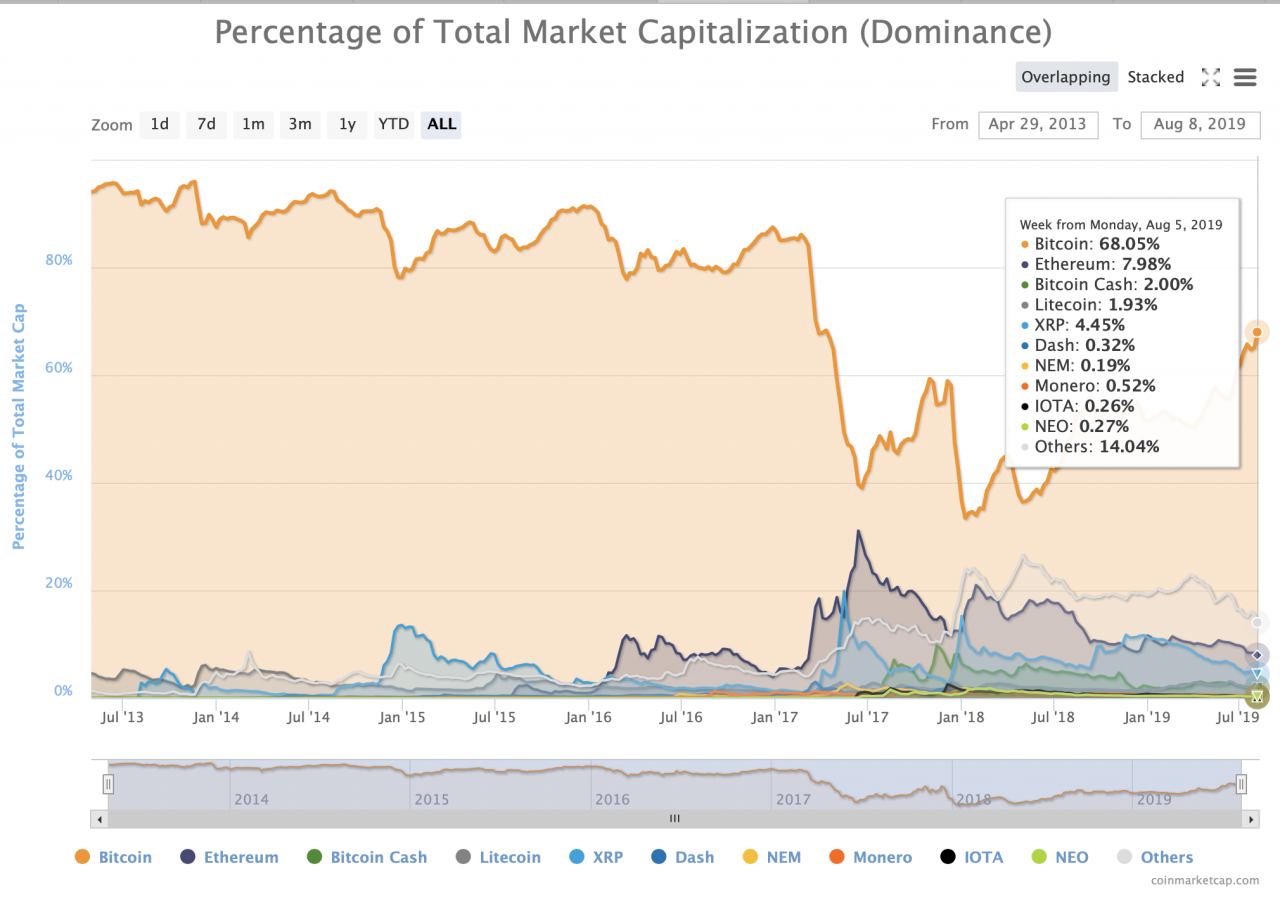The width and height of the screenshot is (1280, 897).
Task: Click the Bitcoin orange legend dot
Action: (x=82, y=857)
